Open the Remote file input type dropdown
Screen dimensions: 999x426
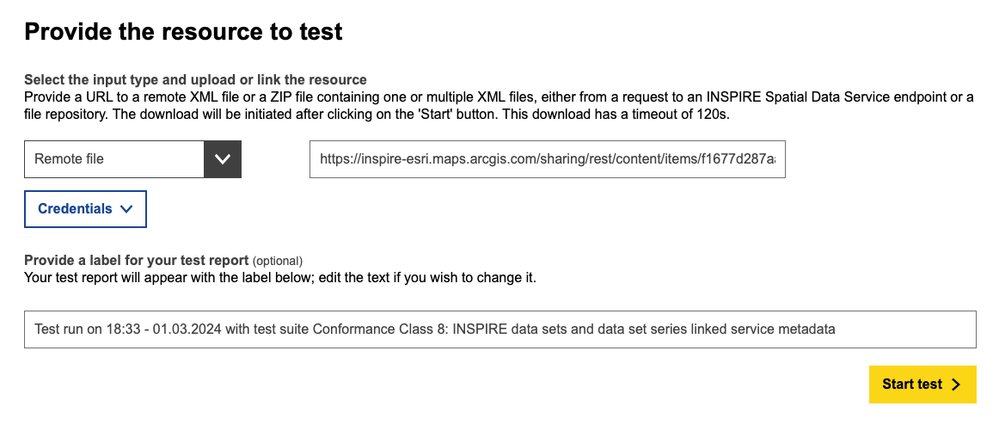tap(132, 159)
